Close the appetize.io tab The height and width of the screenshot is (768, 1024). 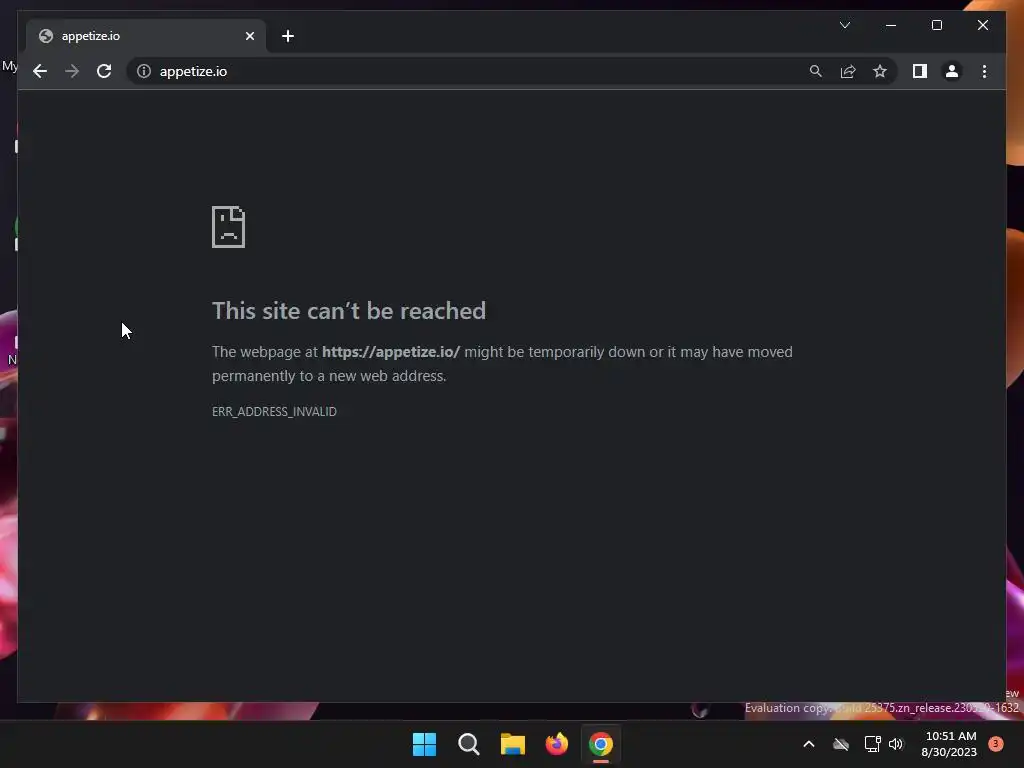[x=249, y=36]
